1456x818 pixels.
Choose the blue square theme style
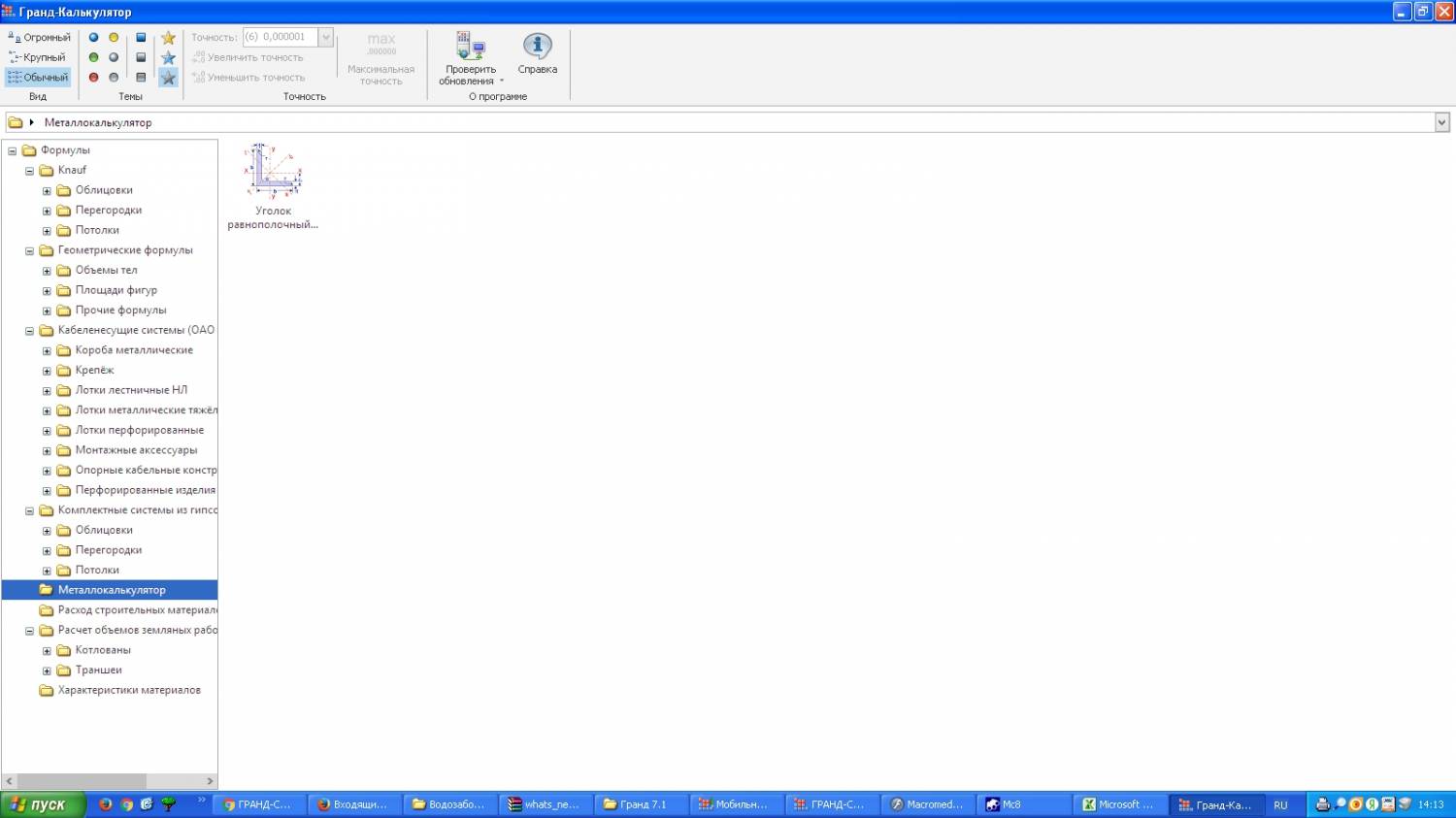pos(141,38)
